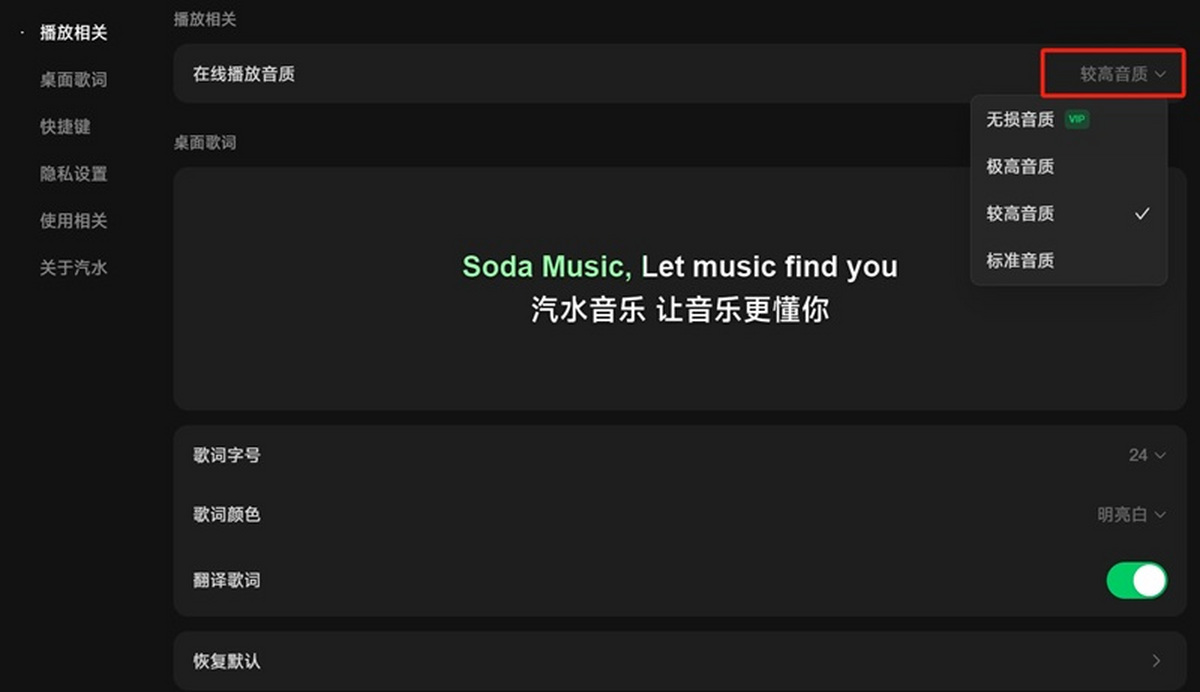Click the dropdown arrow next to 明亮白
The width and height of the screenshot is (1200, 692).
[1158, 514]
